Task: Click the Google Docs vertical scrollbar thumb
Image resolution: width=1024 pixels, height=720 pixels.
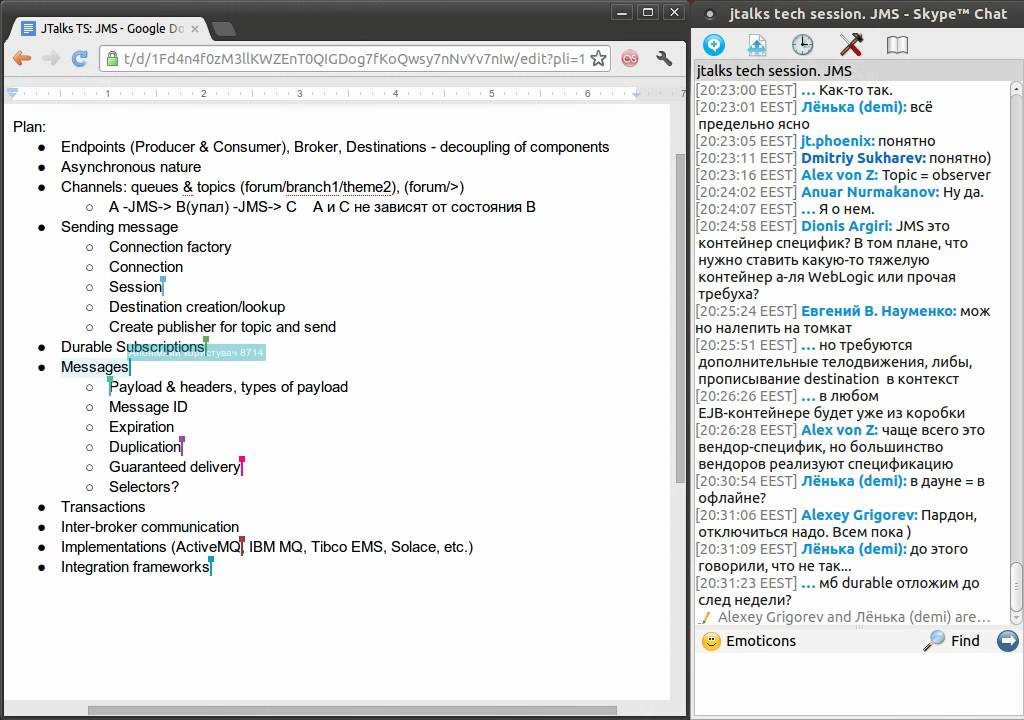Action: coord(680,318)
